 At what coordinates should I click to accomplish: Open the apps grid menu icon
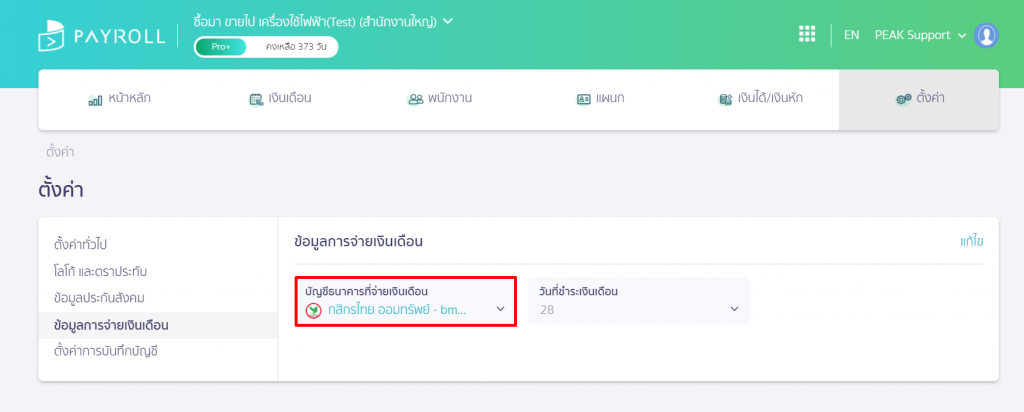tap(807, 35)
